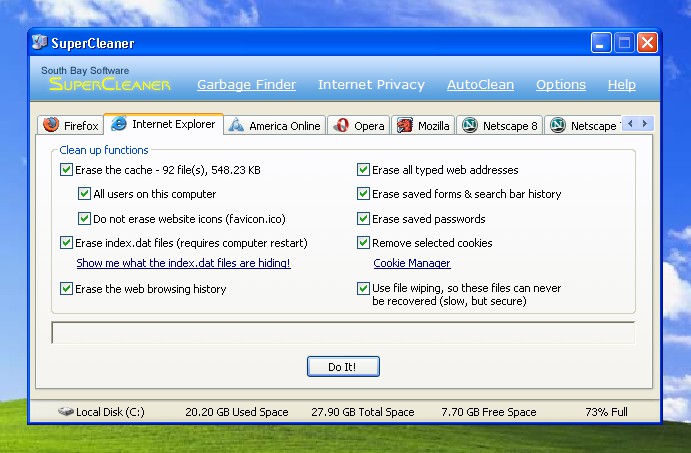
Task: Open the Garbage Finder section
Action: coord(246,84)
